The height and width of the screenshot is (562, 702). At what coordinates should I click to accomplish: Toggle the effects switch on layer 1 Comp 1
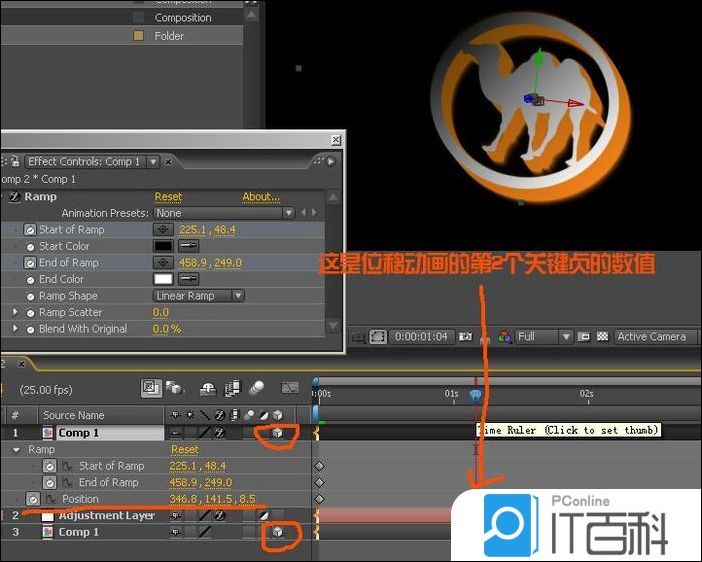[x=219, y=433]
